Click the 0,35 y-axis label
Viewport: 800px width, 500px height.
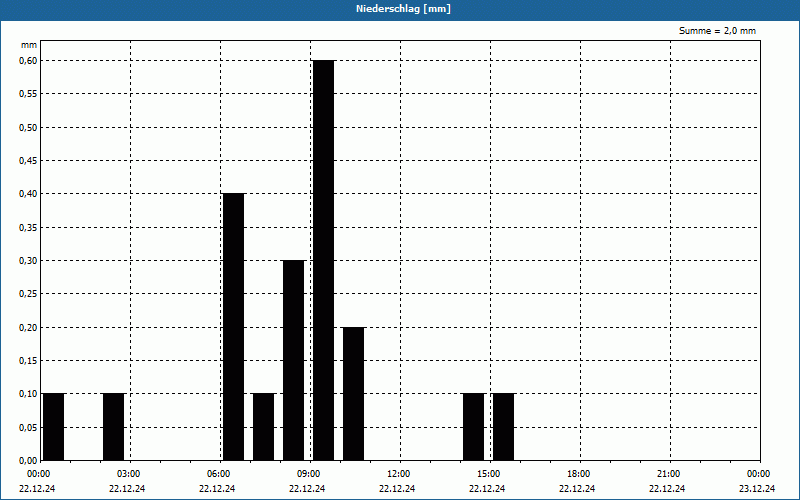click(28, 228)
